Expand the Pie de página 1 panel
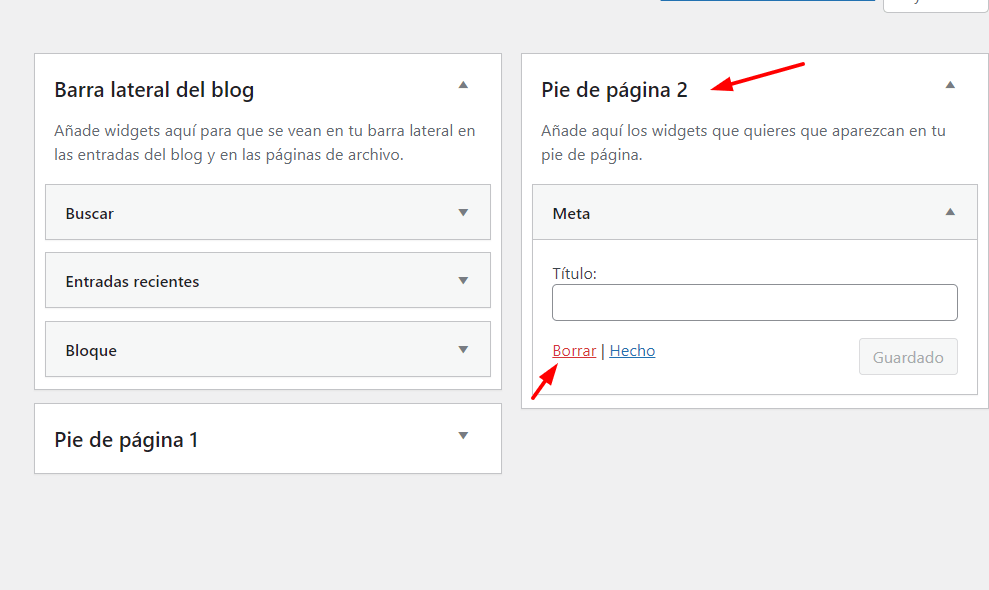This screenshot has width=989, height=590. (x=463, y=435)
